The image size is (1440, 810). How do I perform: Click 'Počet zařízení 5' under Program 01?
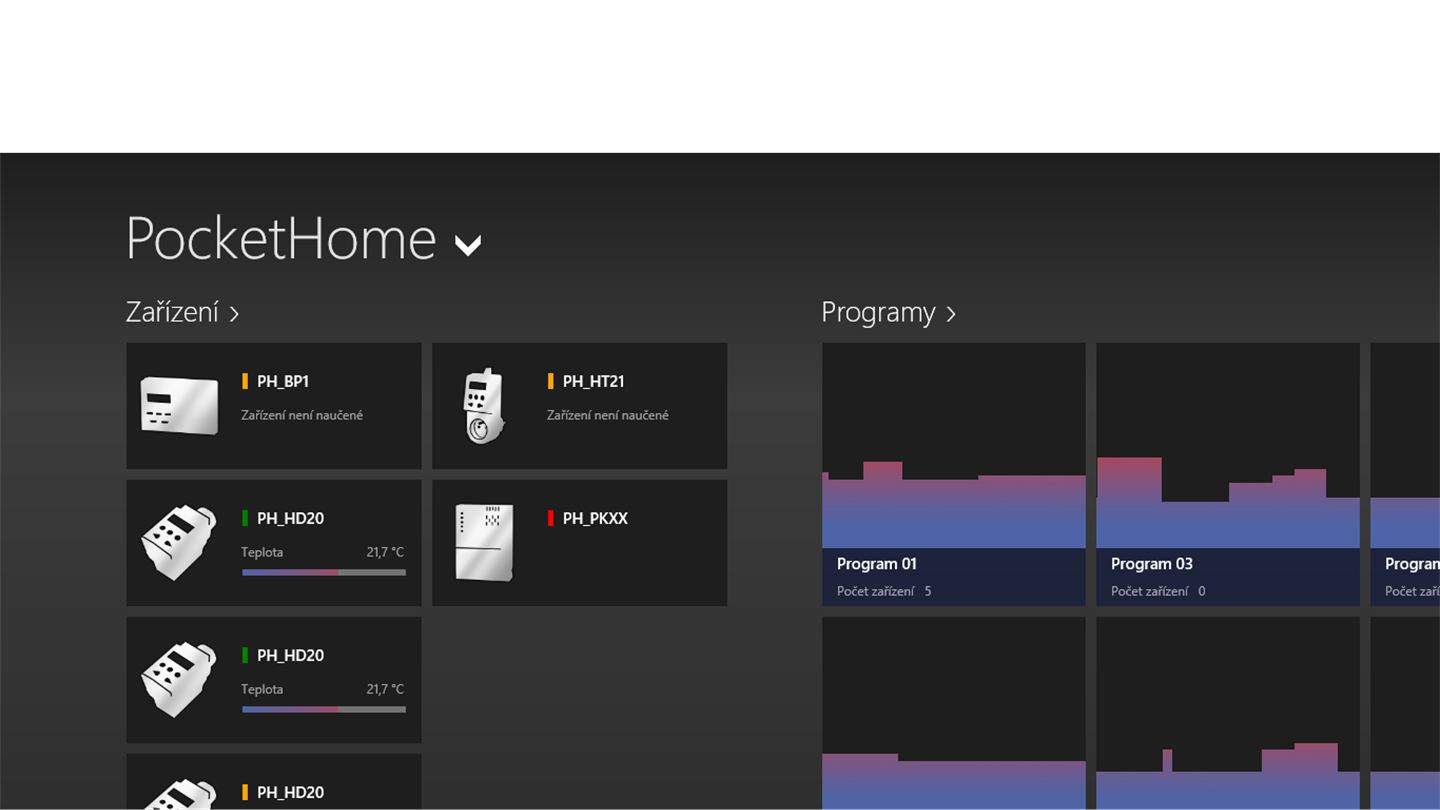[884, 591]
